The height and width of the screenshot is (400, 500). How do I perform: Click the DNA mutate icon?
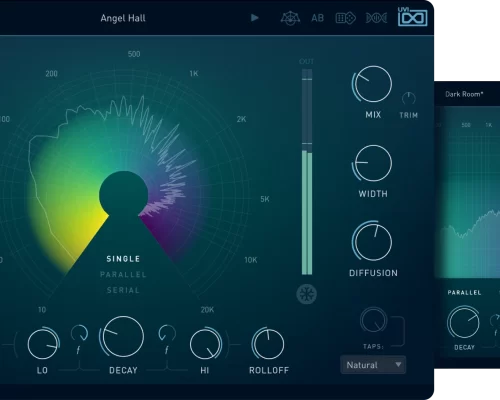coord(377,18)
